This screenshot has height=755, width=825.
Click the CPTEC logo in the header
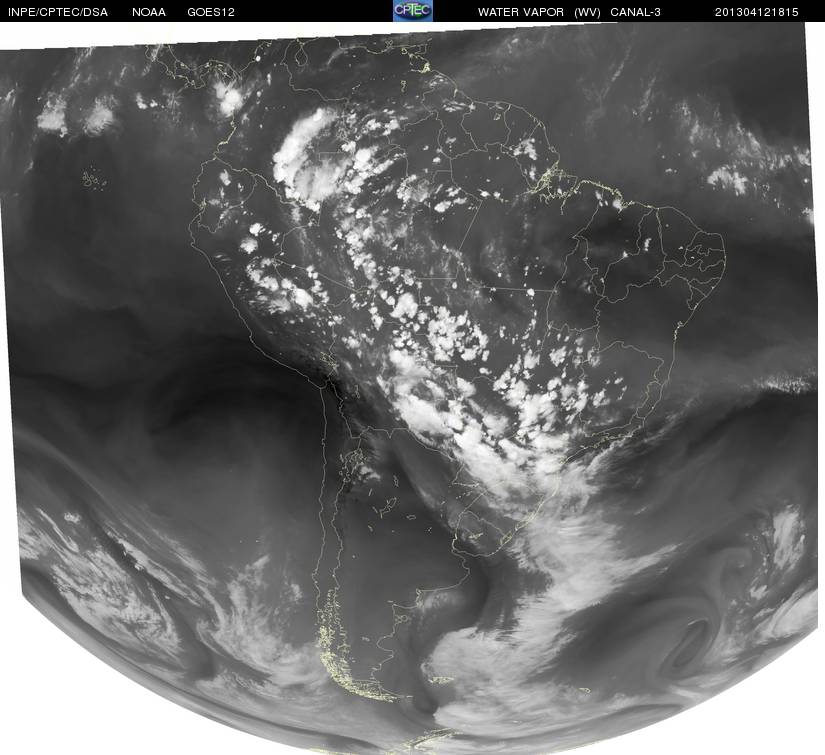coord(413,11)
